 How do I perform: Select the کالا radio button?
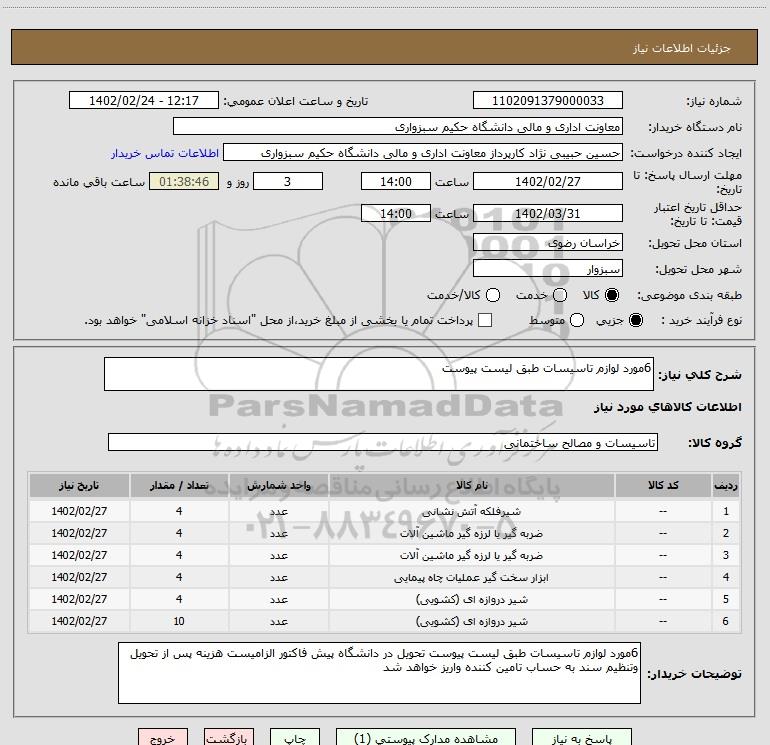(611, 295)
